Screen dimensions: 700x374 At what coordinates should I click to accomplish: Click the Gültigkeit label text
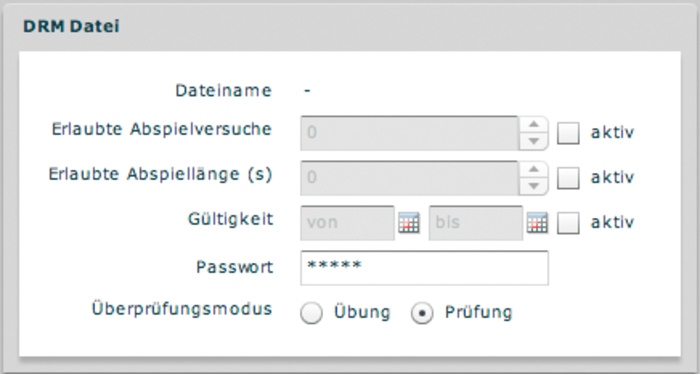230,219
